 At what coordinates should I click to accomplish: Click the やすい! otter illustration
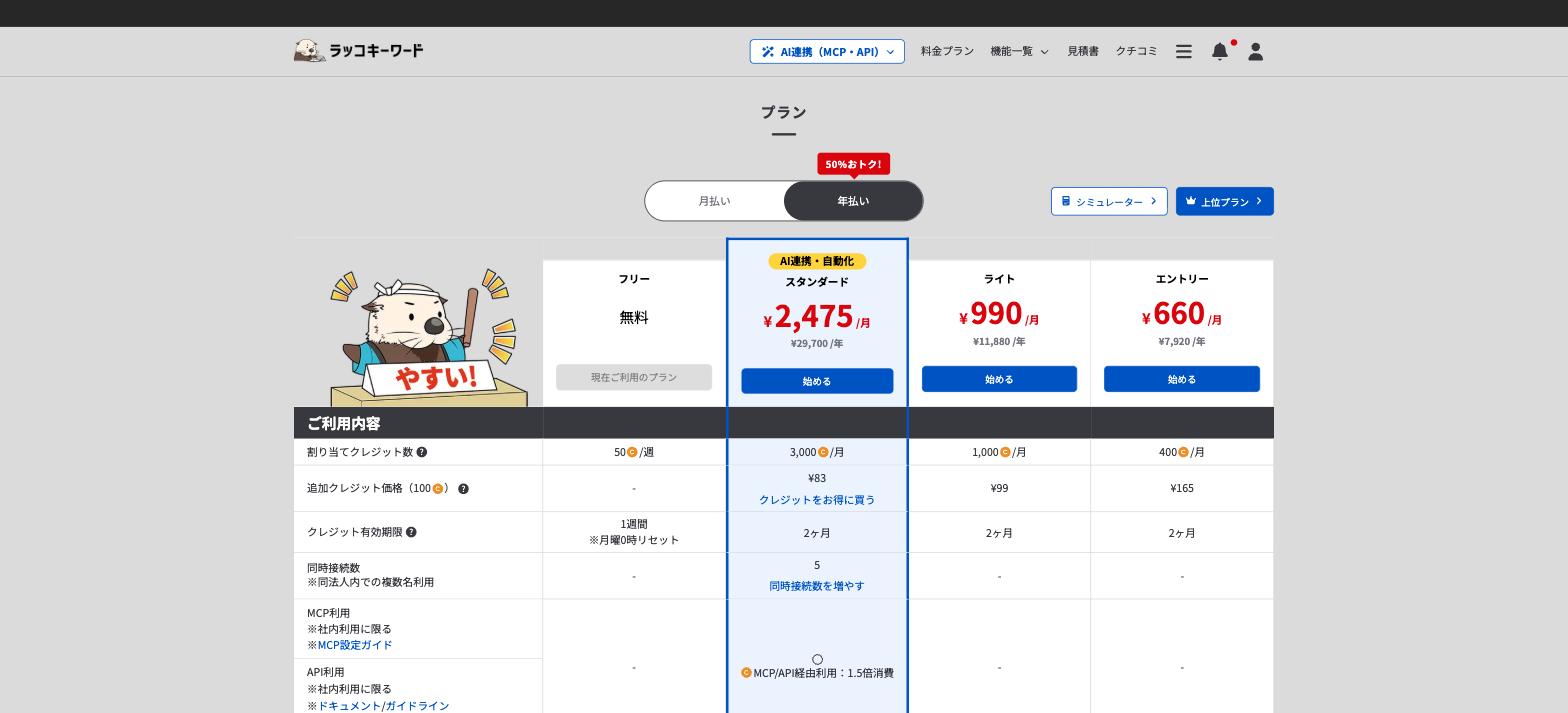[x=427, y=337]
